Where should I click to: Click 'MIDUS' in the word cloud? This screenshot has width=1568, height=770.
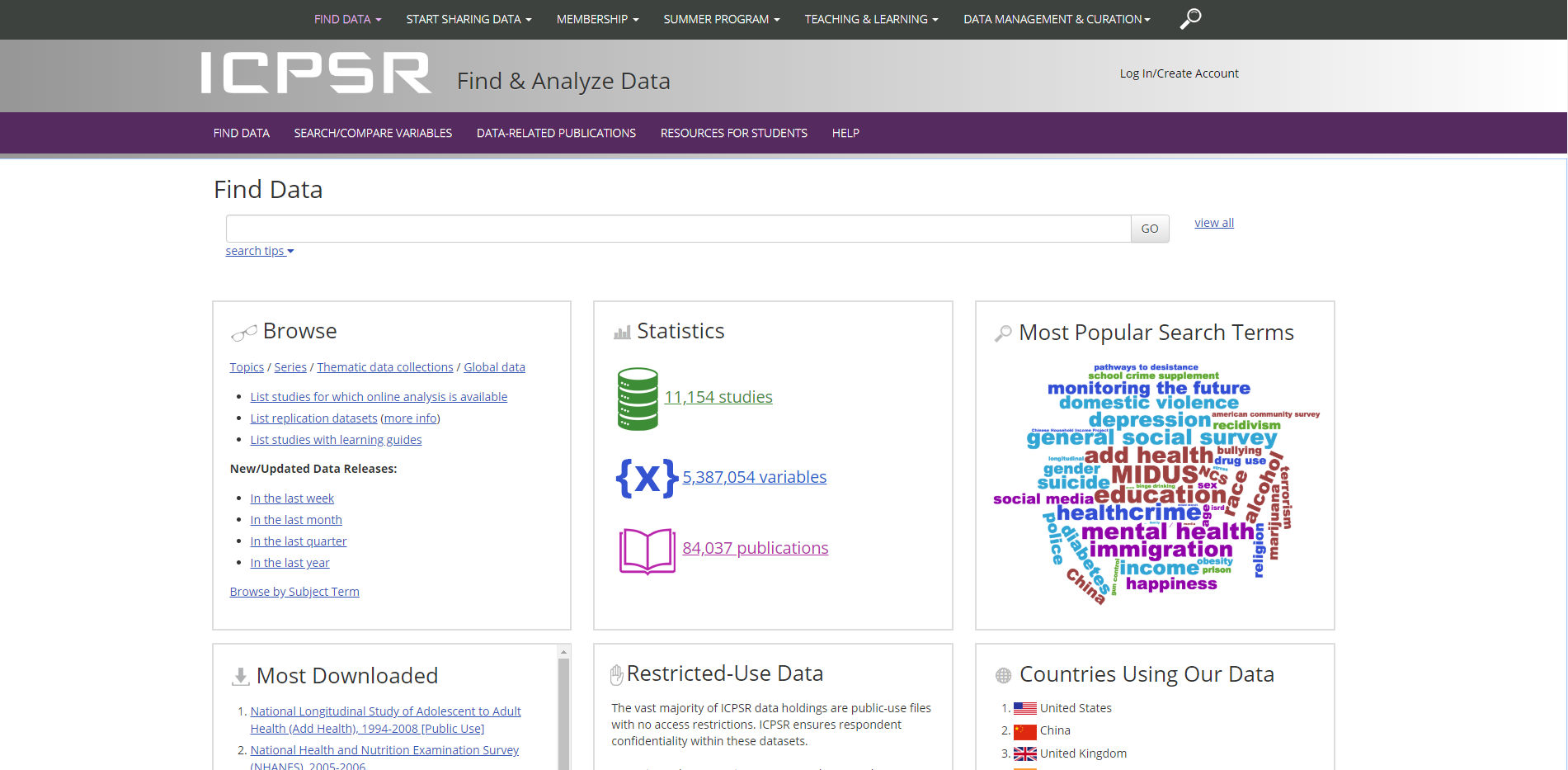coord(1154,475)
